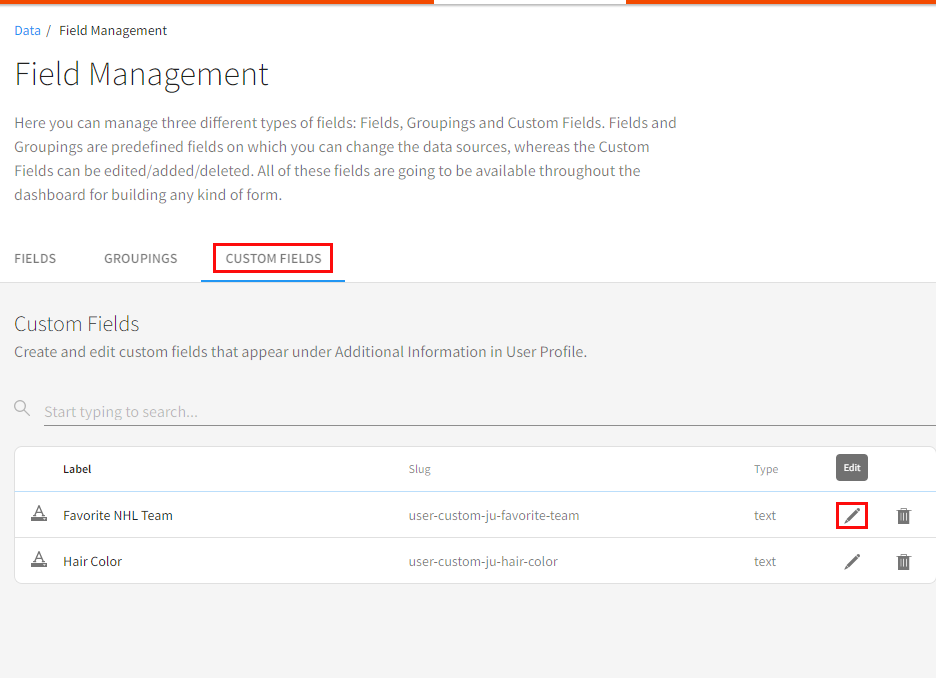Screen dimensions: 936x678
Task: Click the text-type icon beside Favorite NHL Team
Action: [39, 515]
